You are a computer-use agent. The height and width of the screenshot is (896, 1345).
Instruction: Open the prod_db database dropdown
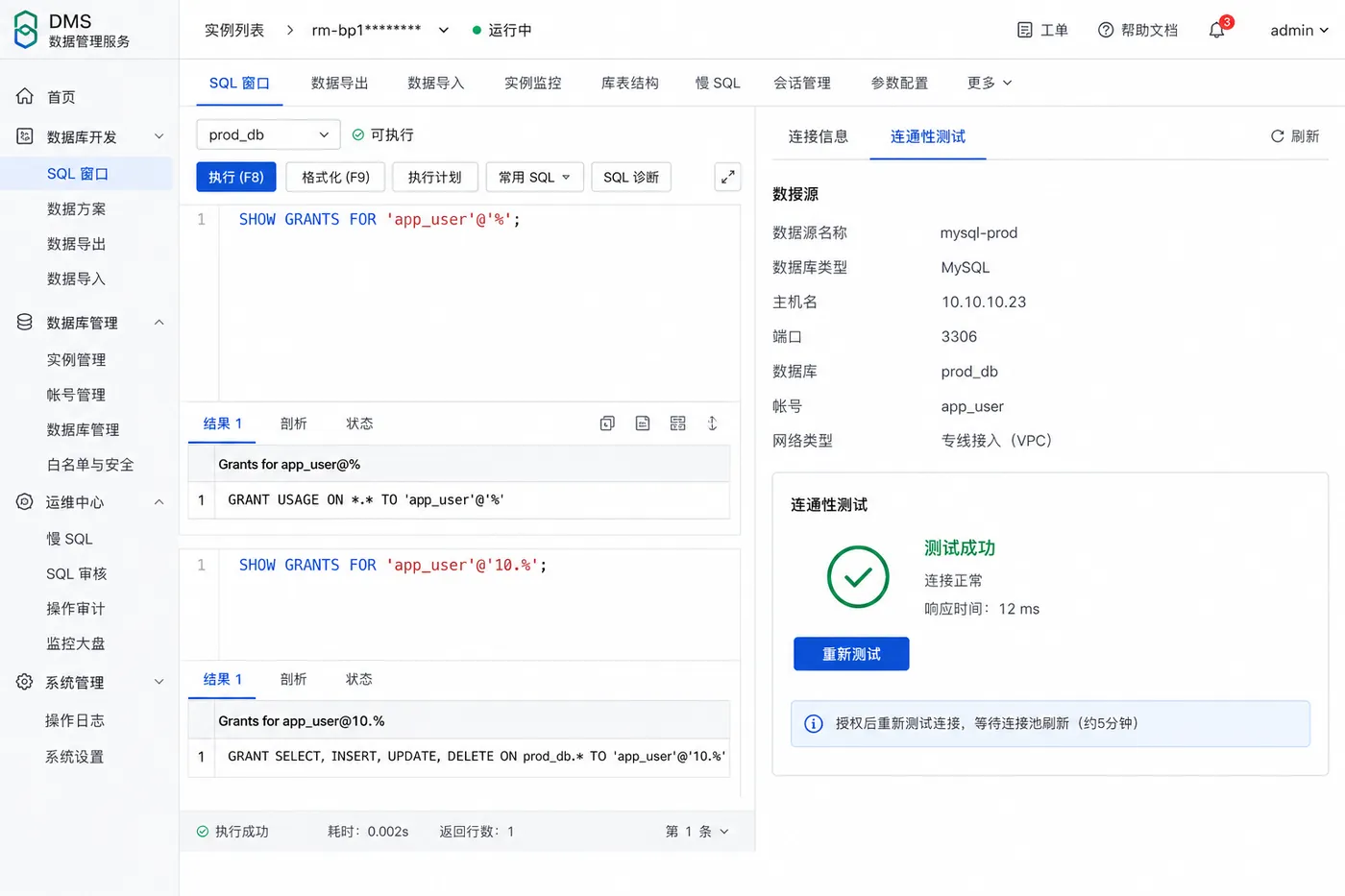268,134
